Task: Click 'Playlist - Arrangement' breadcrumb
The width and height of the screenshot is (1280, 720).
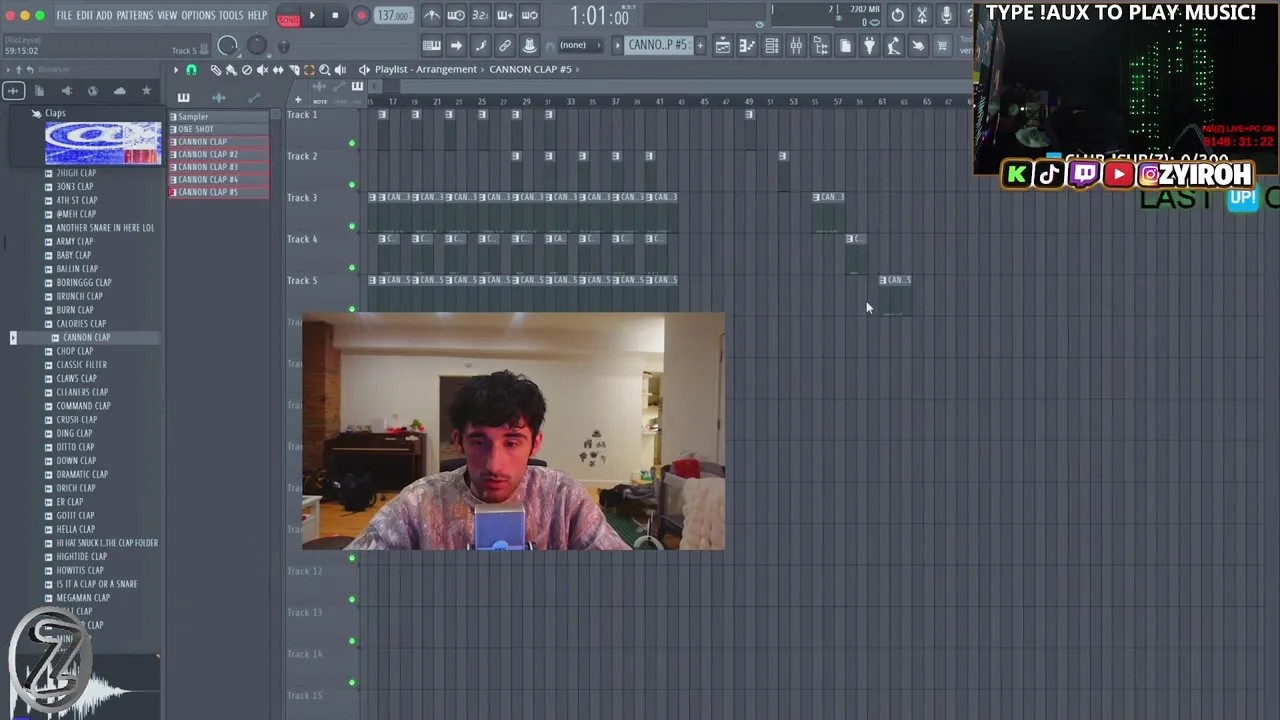Action: (x=425, y=69)
